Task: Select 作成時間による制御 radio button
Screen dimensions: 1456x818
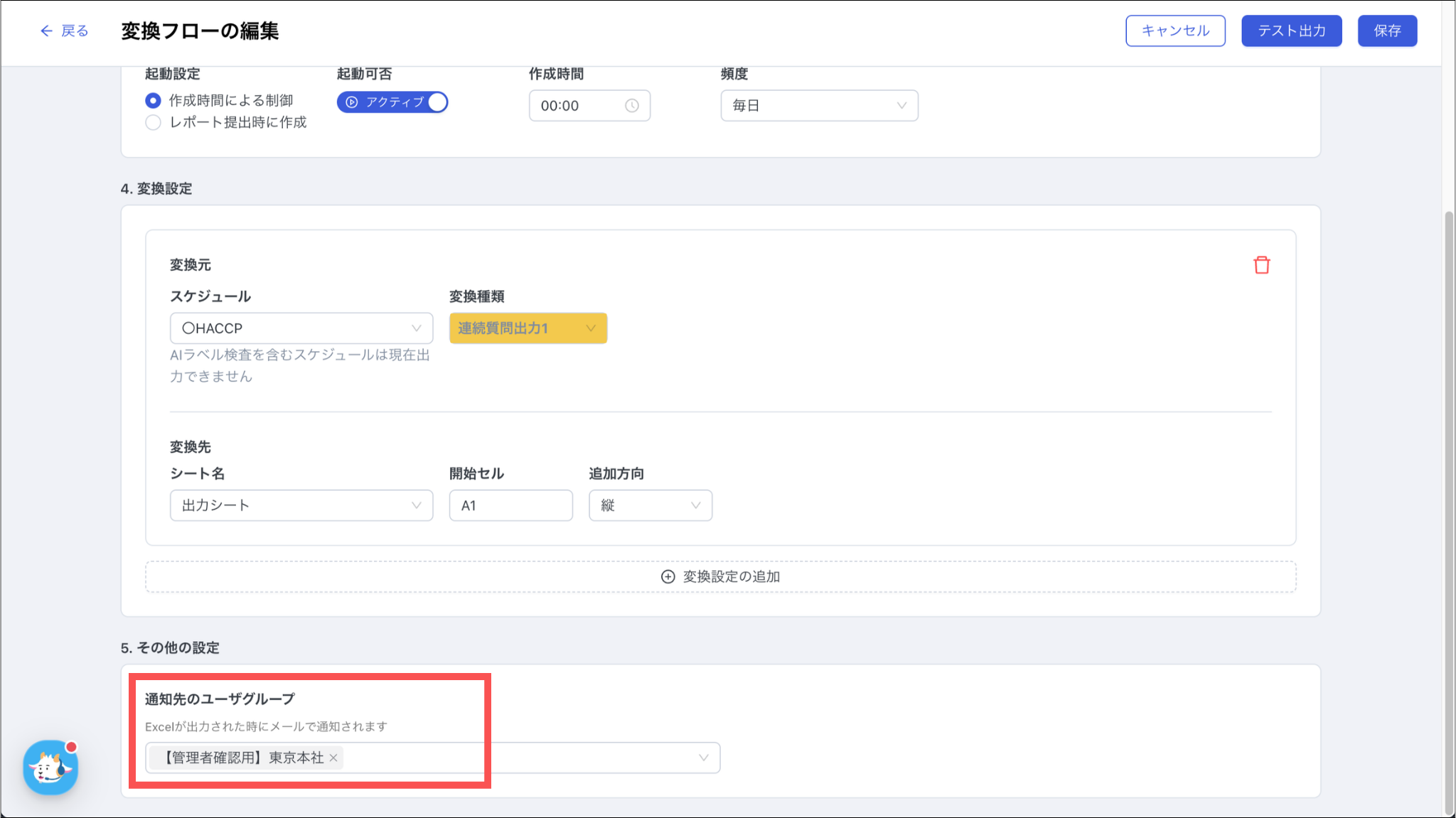Action: pyautogui.click(x=153, y=101)
